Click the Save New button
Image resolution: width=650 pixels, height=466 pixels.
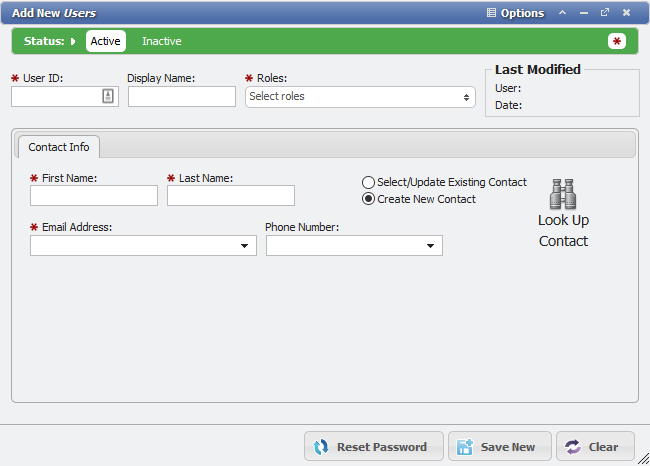point(500,447)
